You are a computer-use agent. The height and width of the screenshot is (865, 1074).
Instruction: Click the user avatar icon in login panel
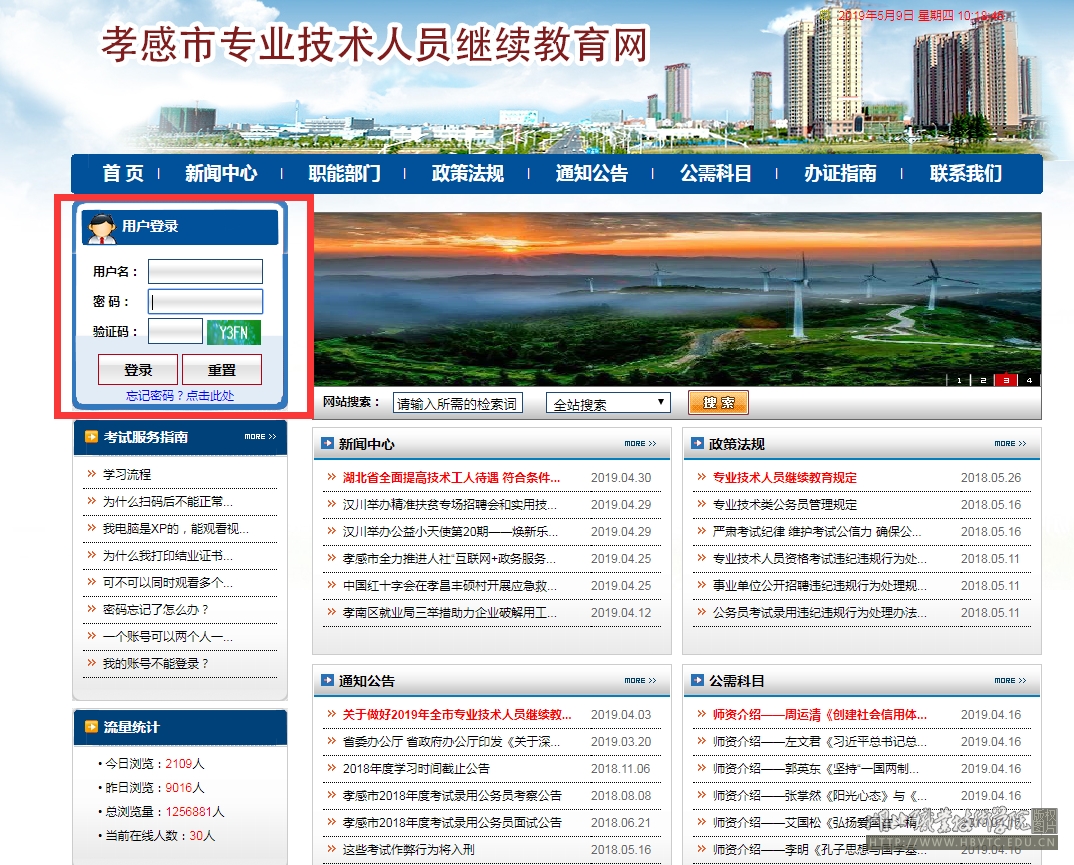click(101, 228)
